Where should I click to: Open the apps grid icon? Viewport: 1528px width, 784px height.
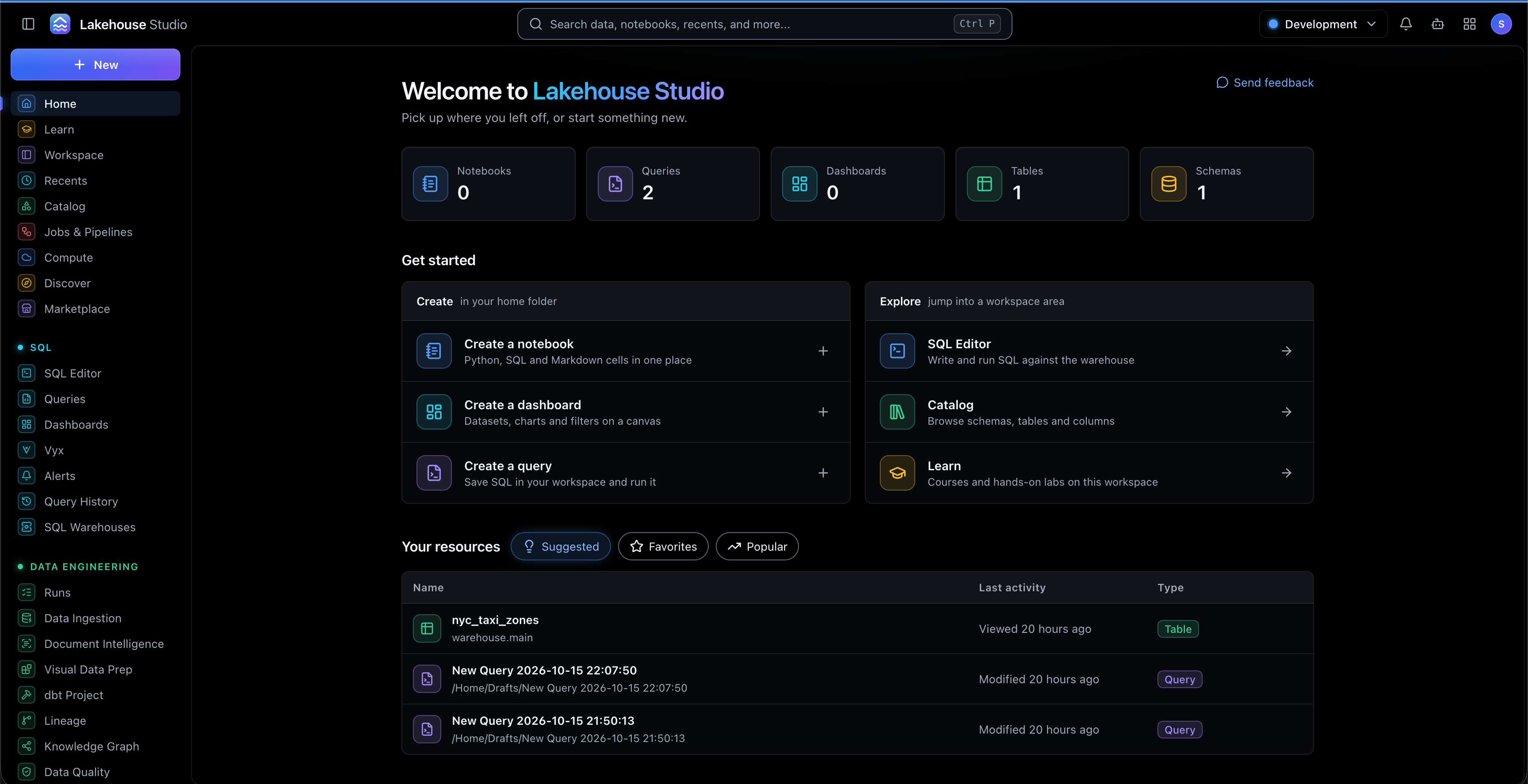pyautogui.click(x=1469, y=24)
